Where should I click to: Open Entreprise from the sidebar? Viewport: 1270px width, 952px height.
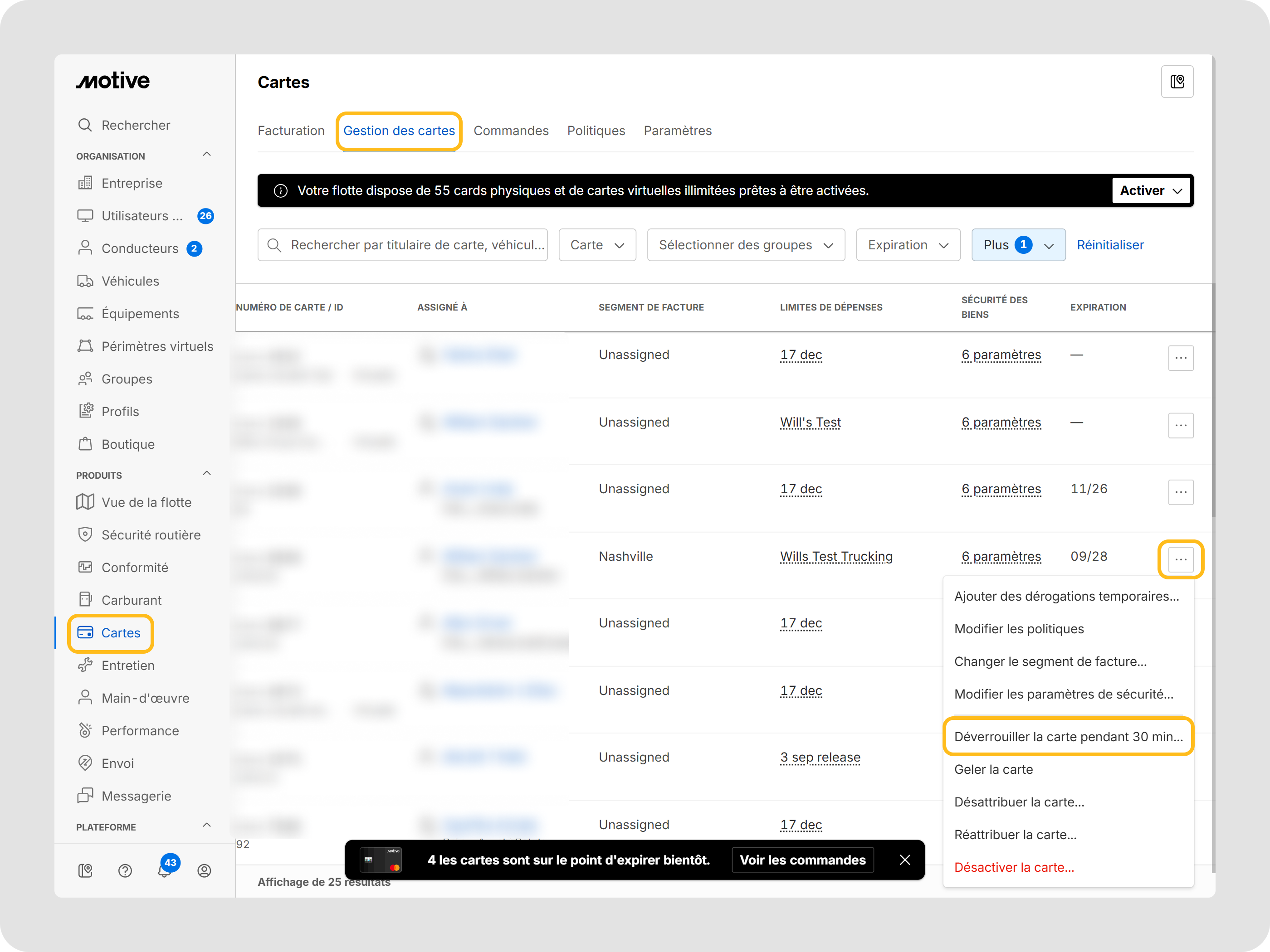(132, 183)
